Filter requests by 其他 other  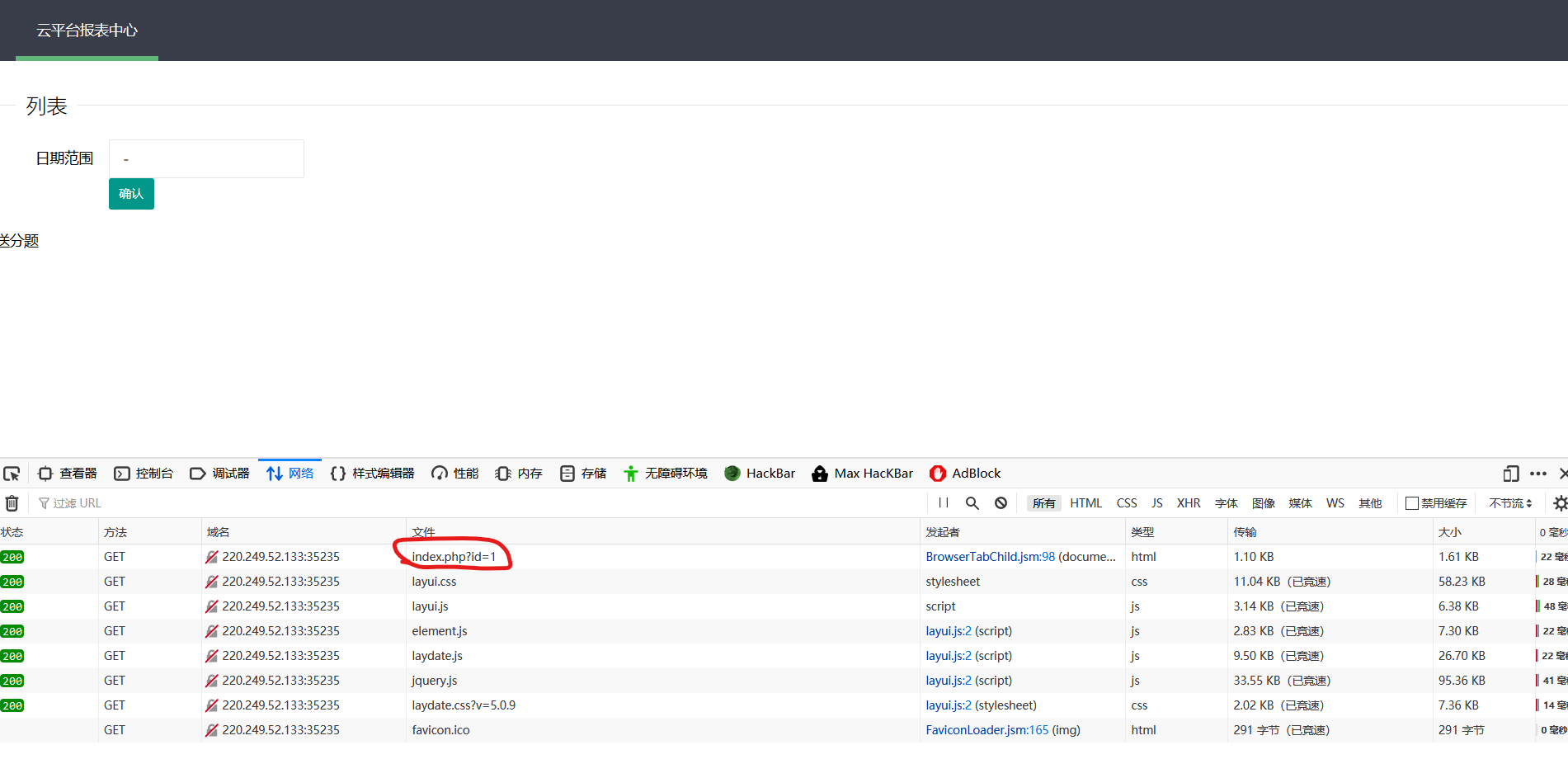tap(1371, 503)
